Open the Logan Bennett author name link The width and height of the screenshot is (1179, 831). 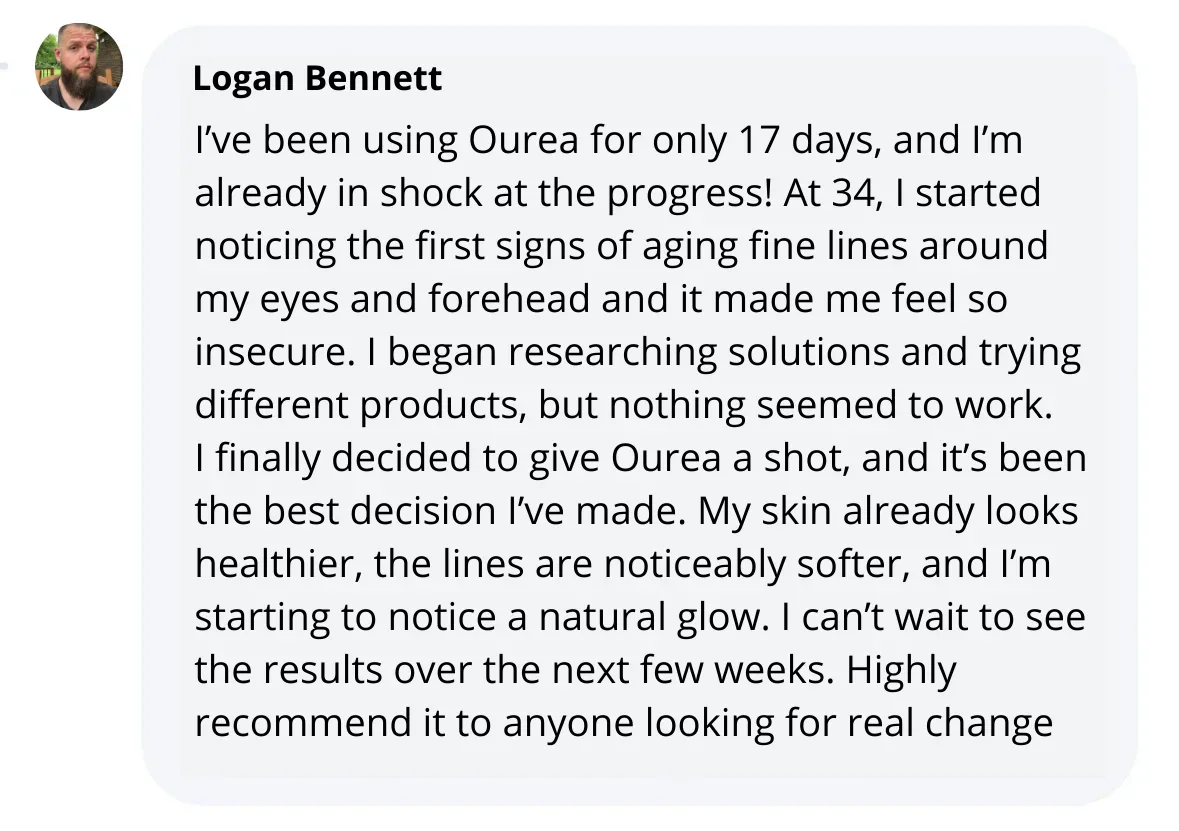coord(317,78)
